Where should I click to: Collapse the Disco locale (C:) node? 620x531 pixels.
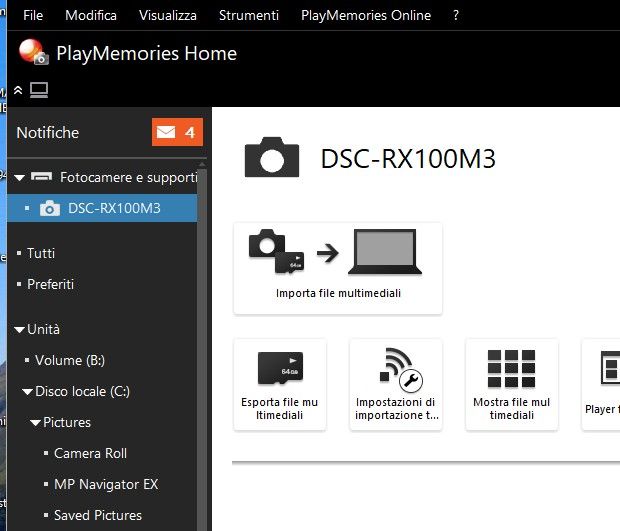[x=27, y=392]
